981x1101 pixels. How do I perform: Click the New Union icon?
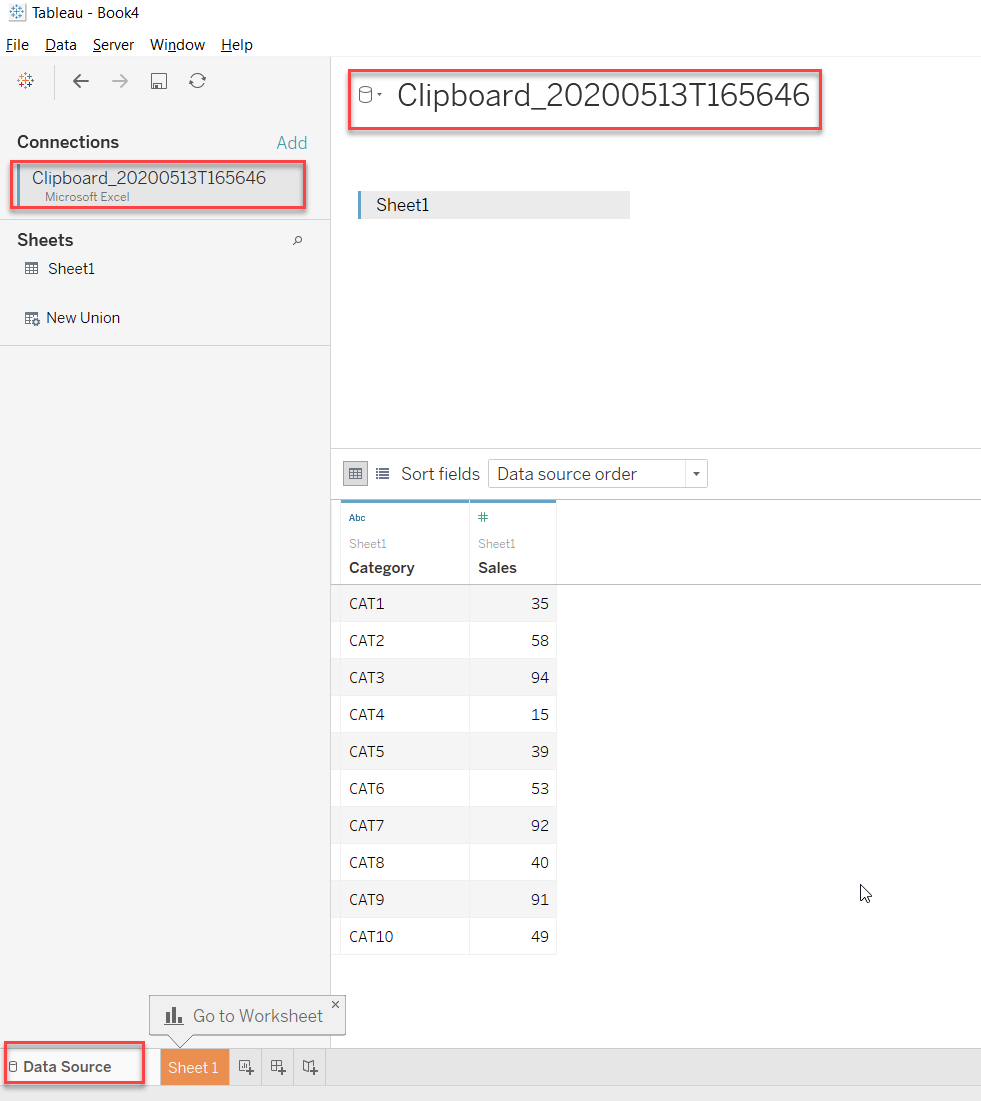pyautogui.click(x=32, y=319)
